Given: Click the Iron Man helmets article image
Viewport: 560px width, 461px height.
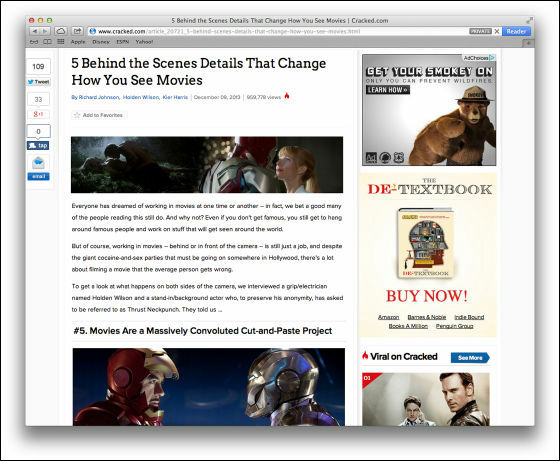Looking at the screenshot, I should coord(209,387).
